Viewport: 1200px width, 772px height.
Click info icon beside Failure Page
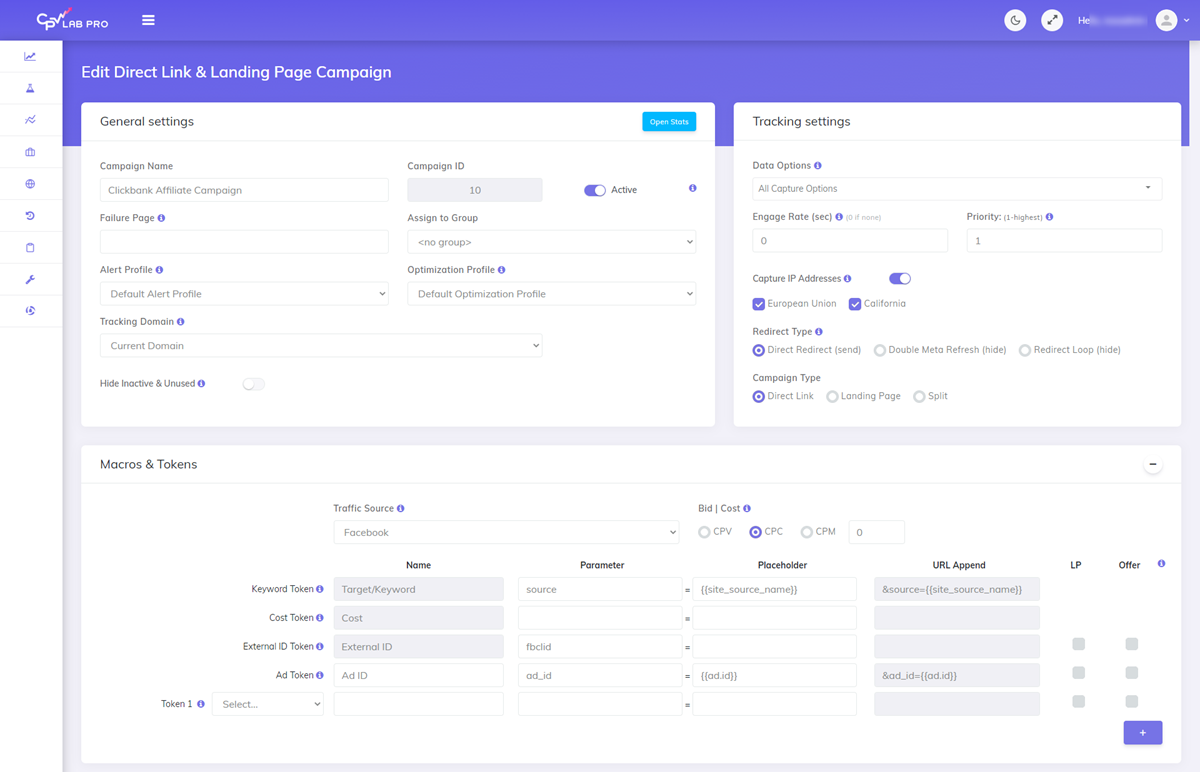(162, 218)
